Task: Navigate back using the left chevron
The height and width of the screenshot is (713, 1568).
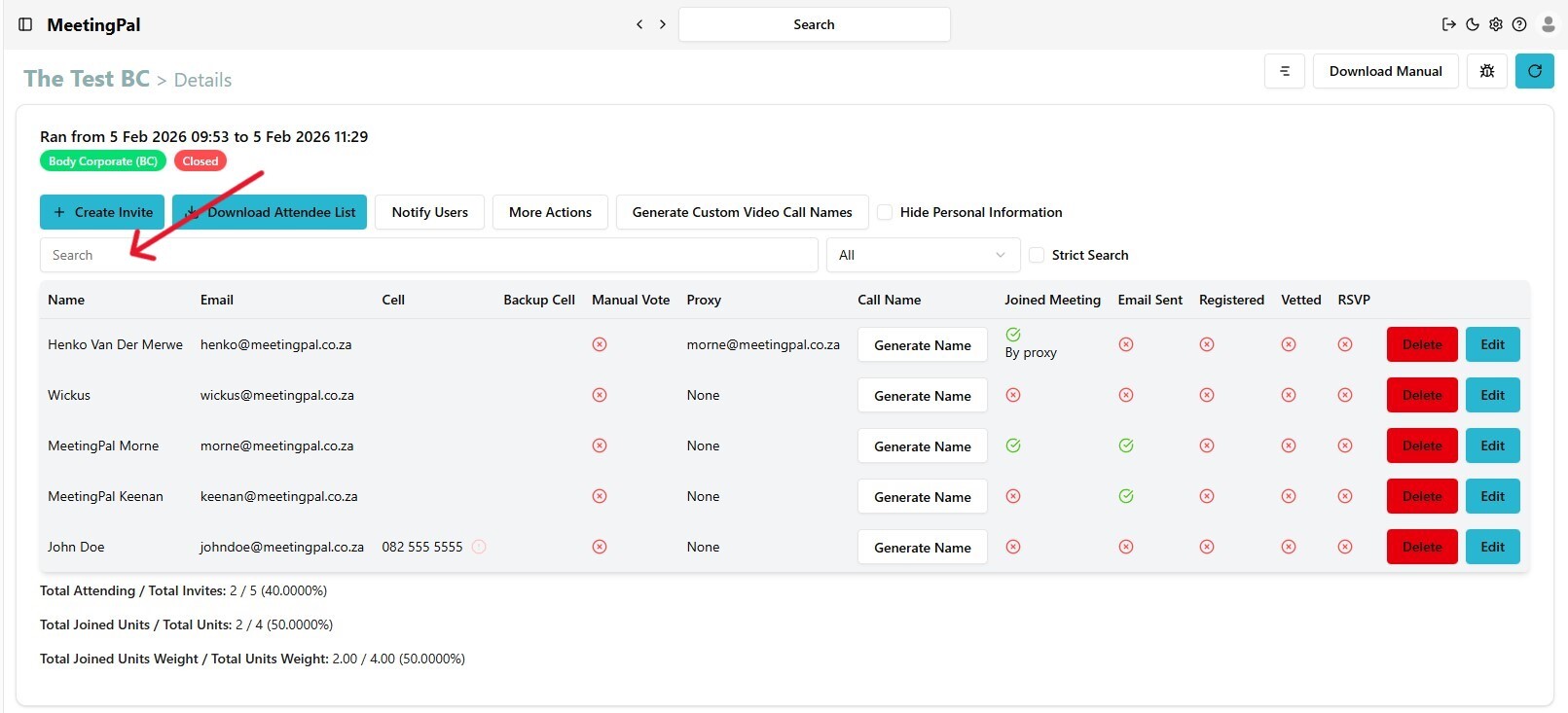Action: point(639,24)
